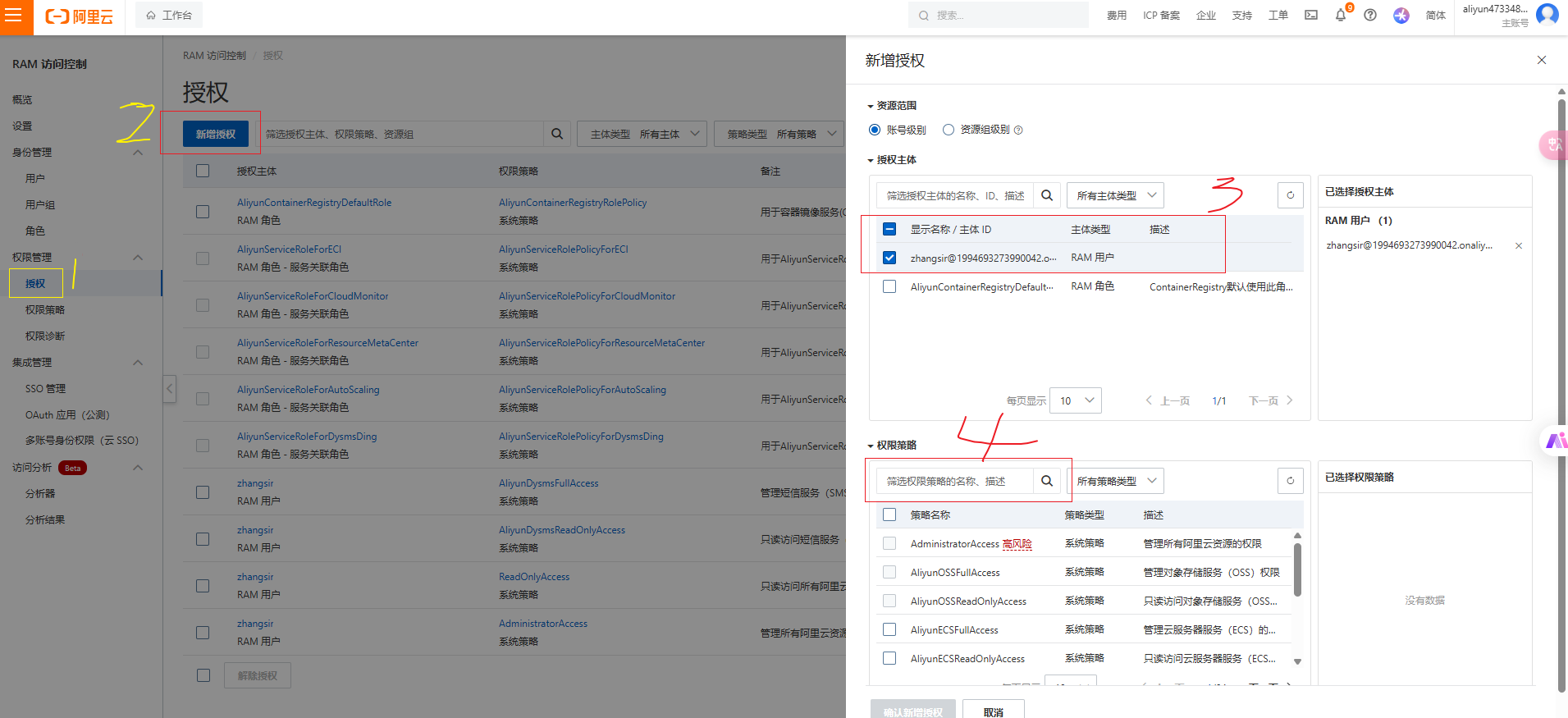
Task: Select 账号级别 radio button
Action: (x=875, y=130)
